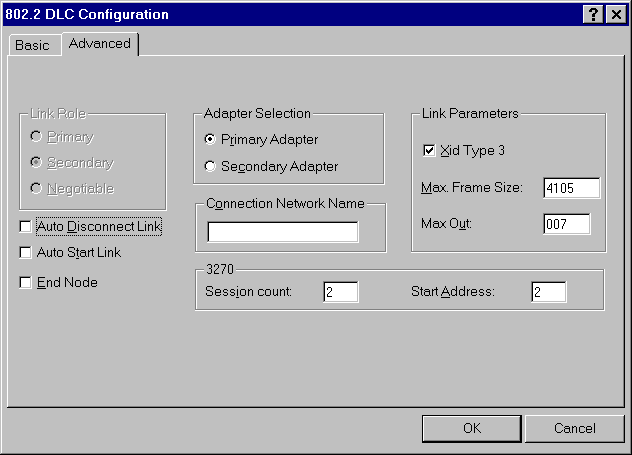This screenshot has width=632, height=455.
Task: Select the Primary Link Role radio button
Action: [x=36, y=137]
